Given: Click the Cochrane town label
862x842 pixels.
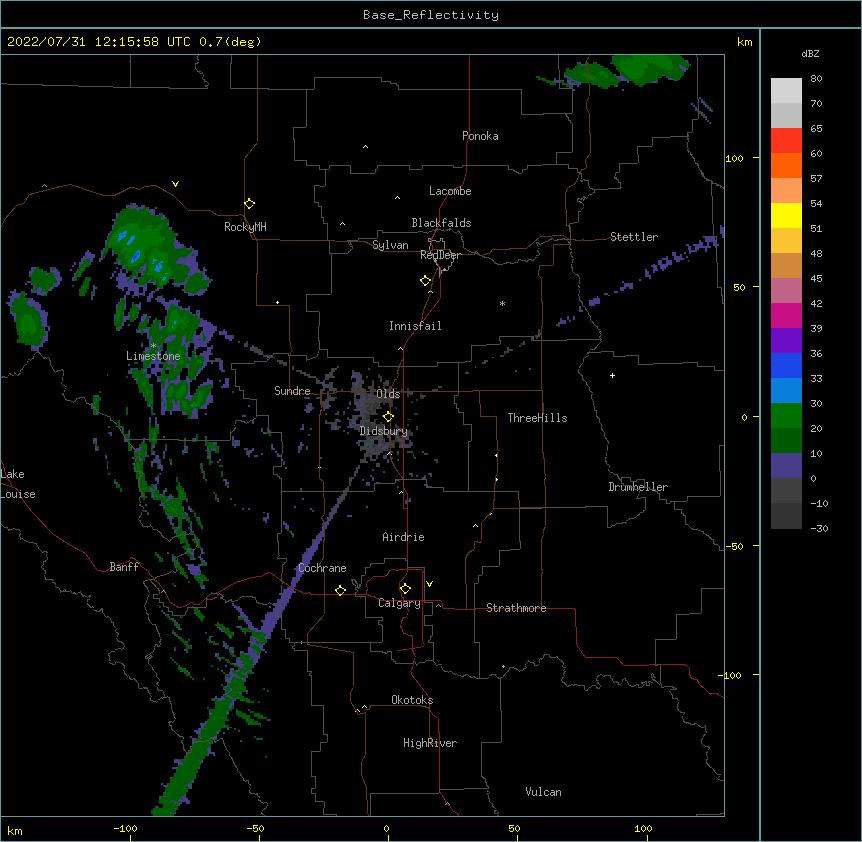Looking at the screenshot, I should tap(322, 568).
